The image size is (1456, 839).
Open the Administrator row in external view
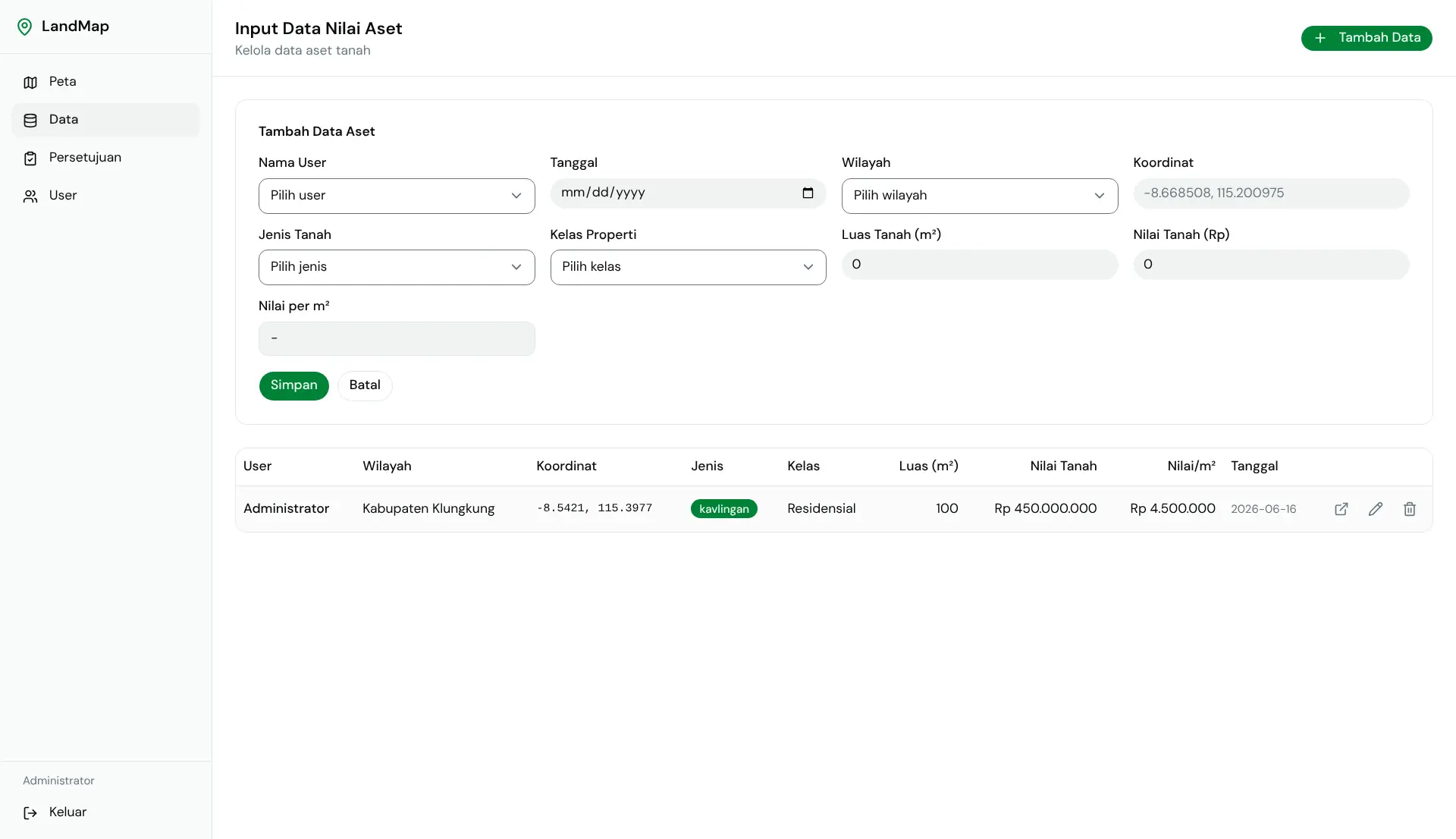click(1341, 509)
